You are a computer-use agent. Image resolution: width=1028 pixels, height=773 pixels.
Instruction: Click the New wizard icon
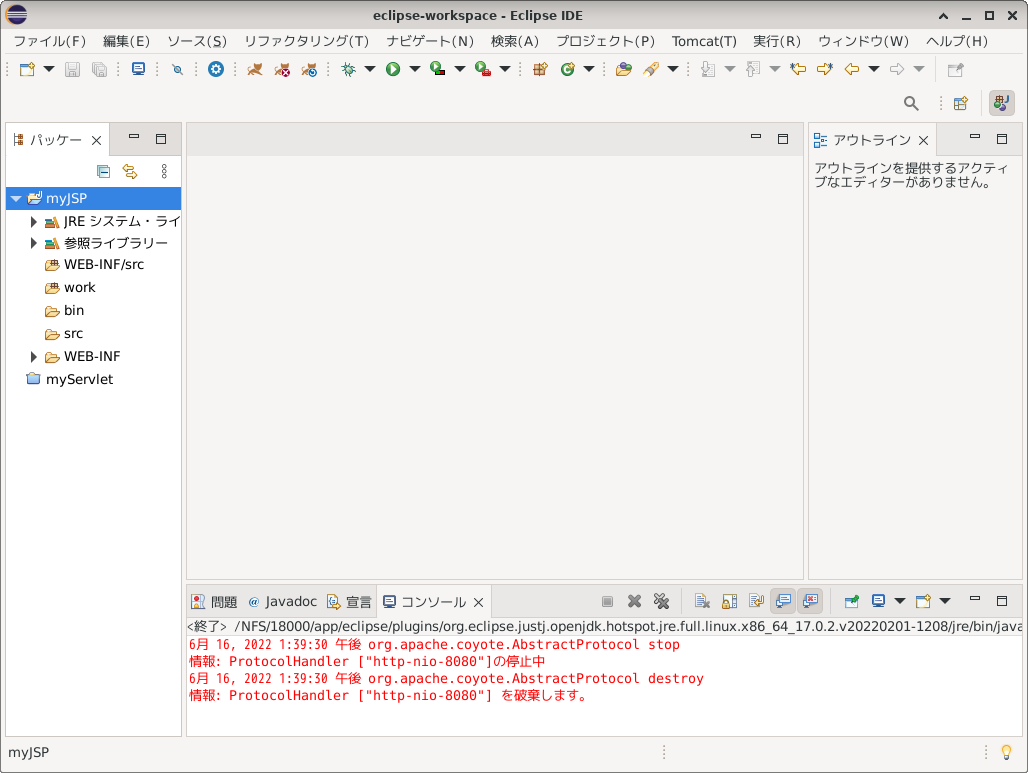pyautogui.click(x=27, y=69)
